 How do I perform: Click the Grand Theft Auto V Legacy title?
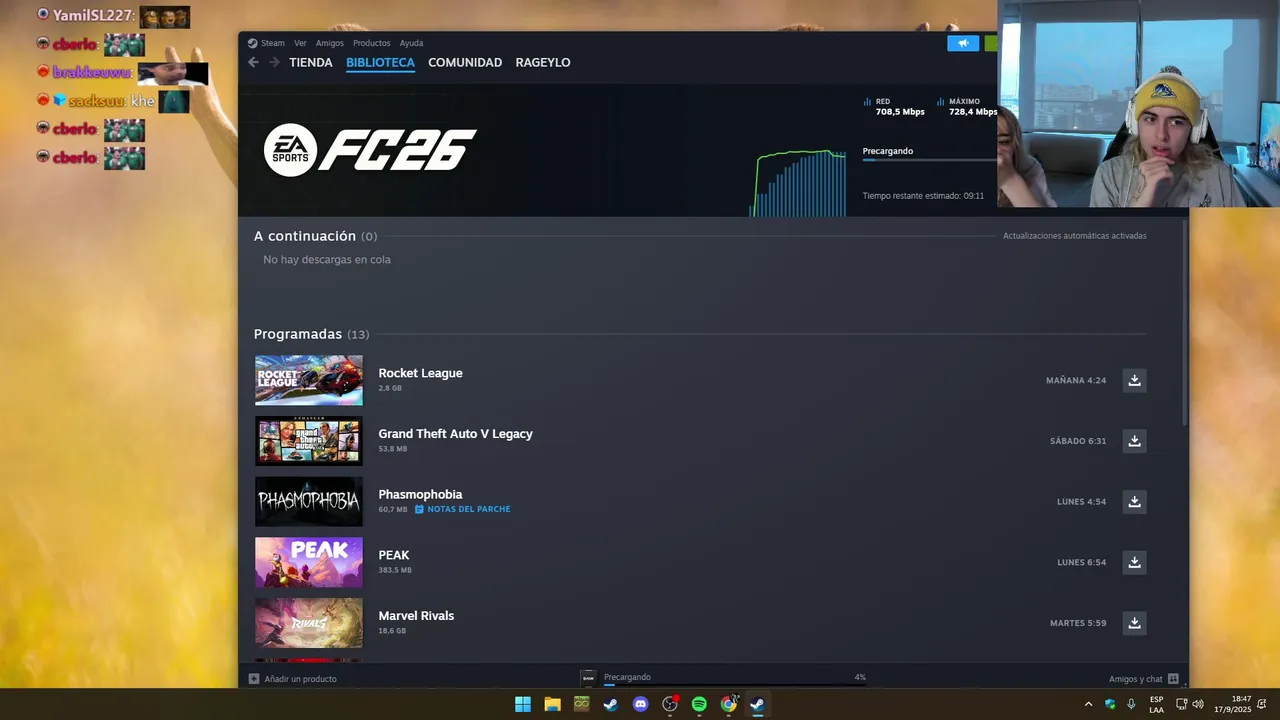[x=455, y=434]
